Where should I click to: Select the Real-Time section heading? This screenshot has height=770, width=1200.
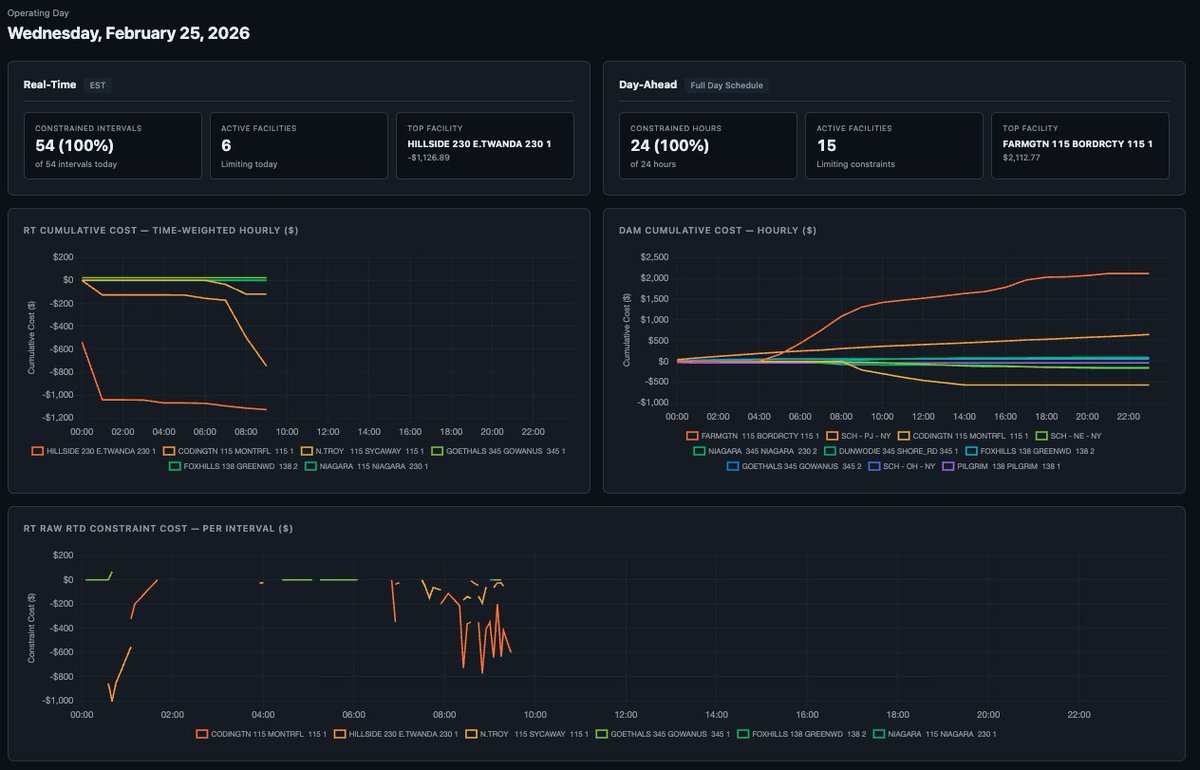tap(50, 85)
